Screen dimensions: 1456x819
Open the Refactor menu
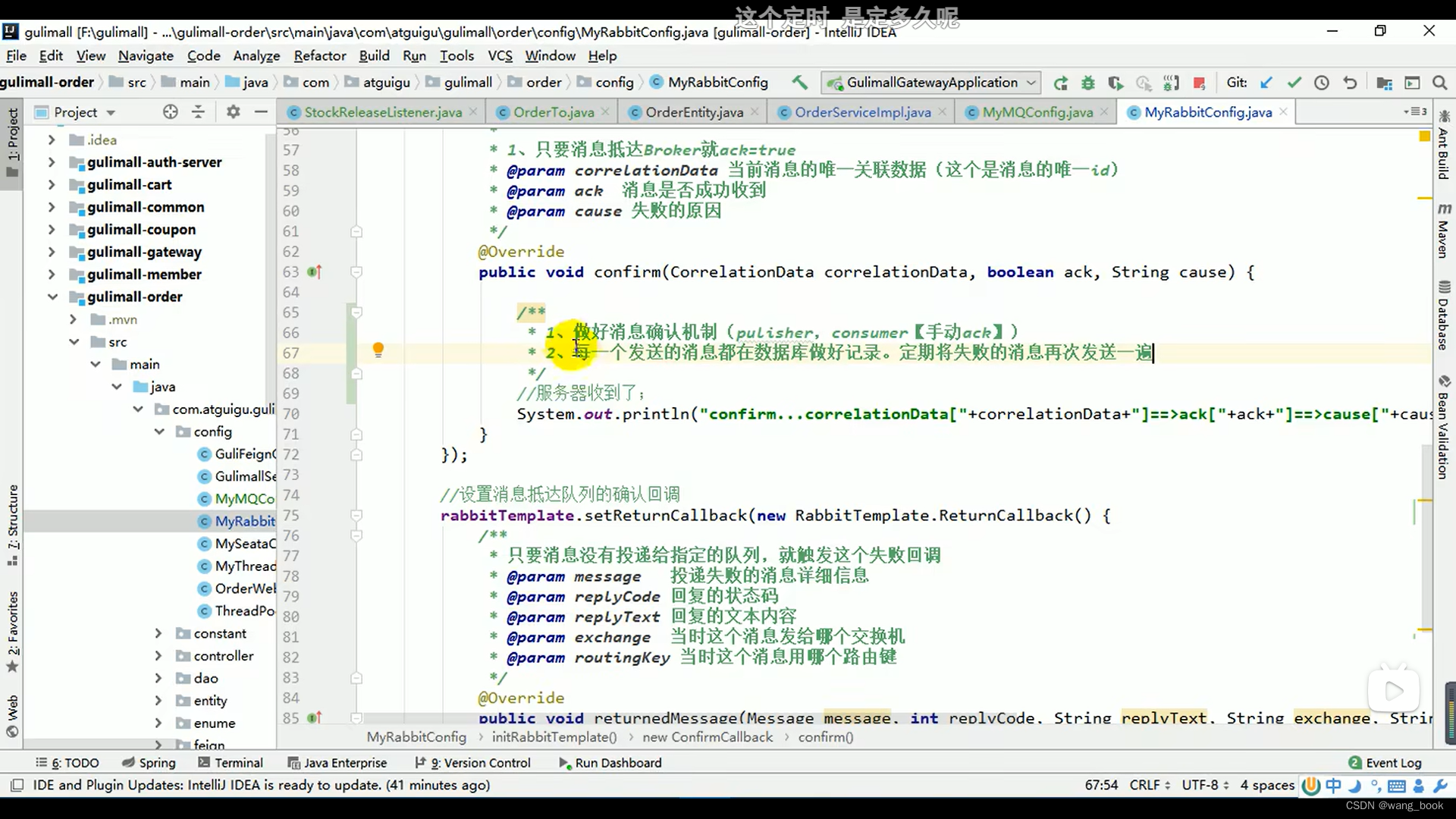[x=320, y=55]
